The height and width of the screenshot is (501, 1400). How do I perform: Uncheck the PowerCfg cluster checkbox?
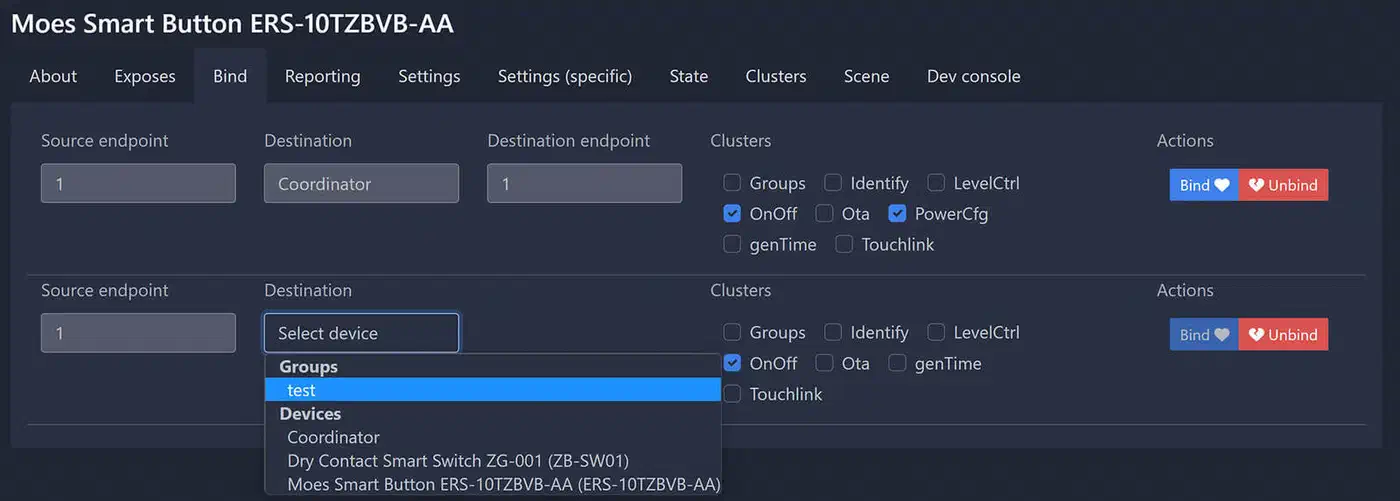(x=897, y=213)
